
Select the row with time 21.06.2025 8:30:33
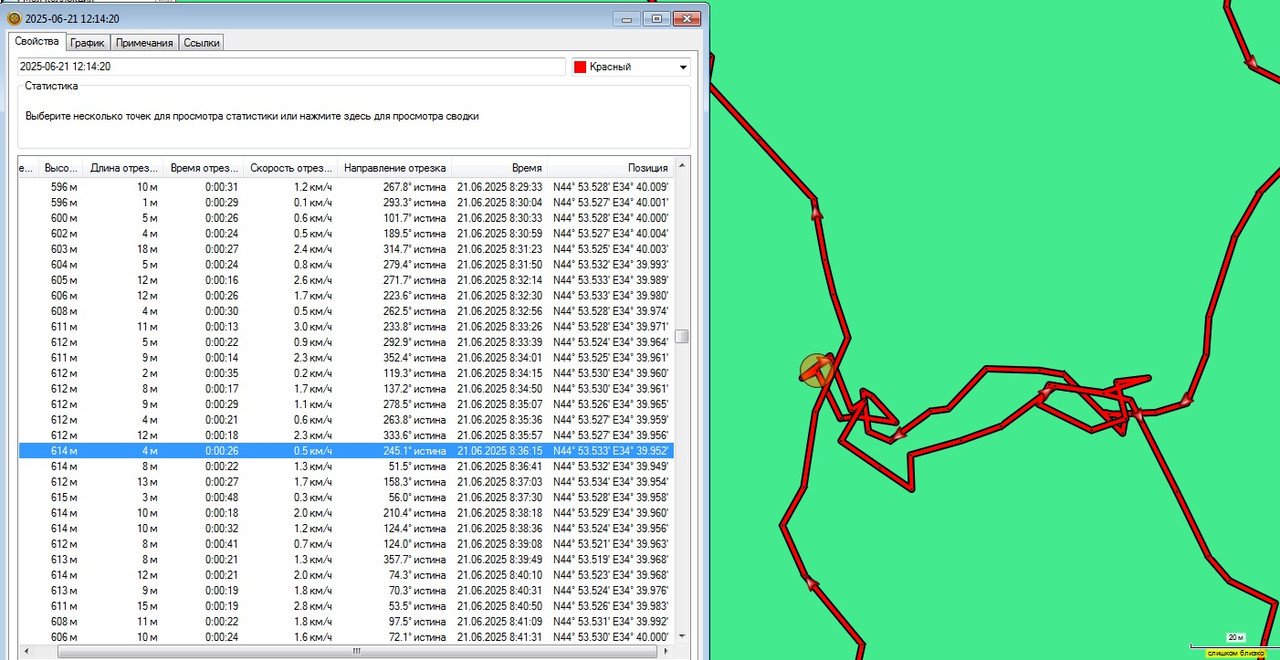[346, 218]
